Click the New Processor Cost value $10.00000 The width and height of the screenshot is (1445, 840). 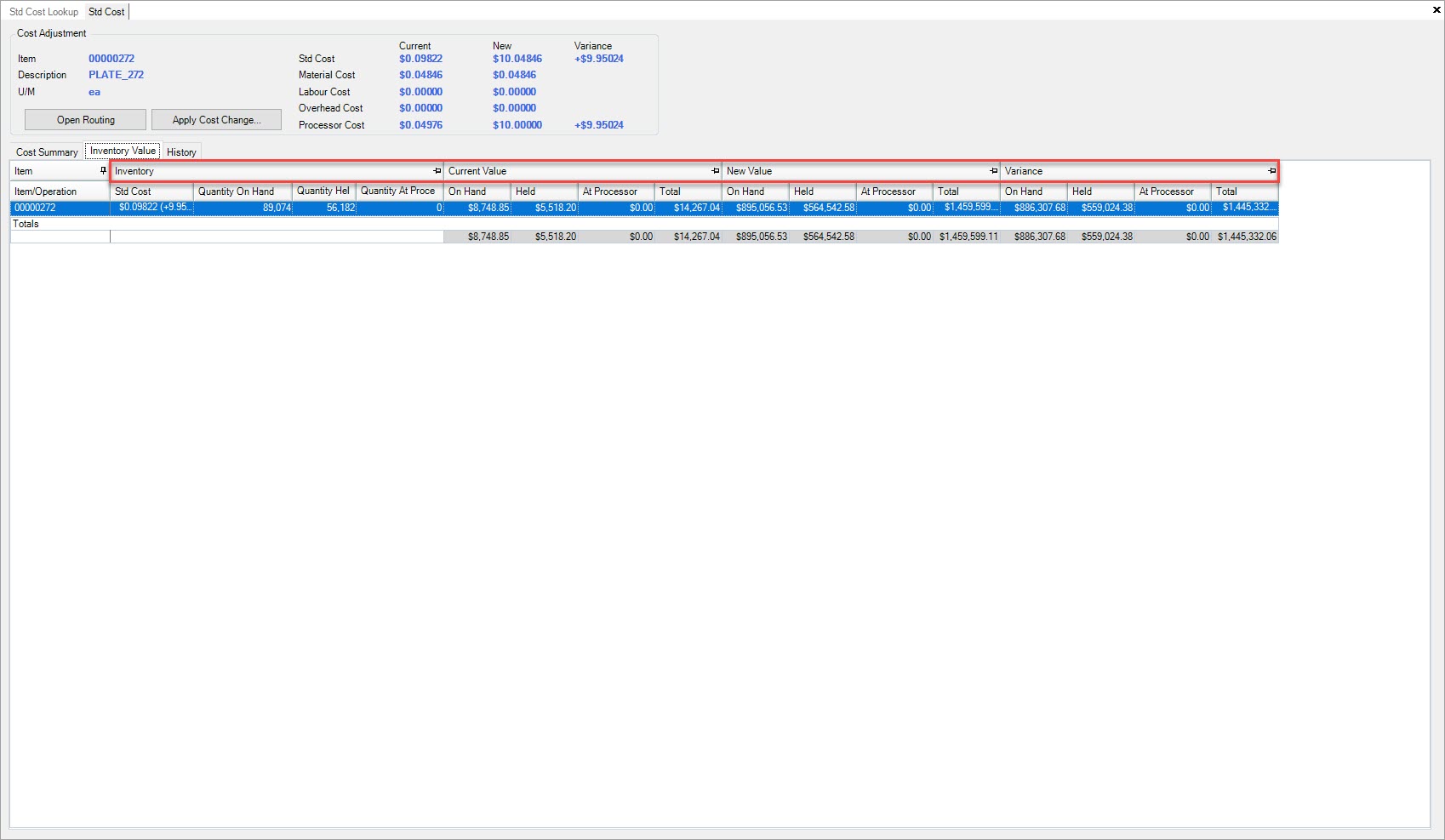point(517,125)
